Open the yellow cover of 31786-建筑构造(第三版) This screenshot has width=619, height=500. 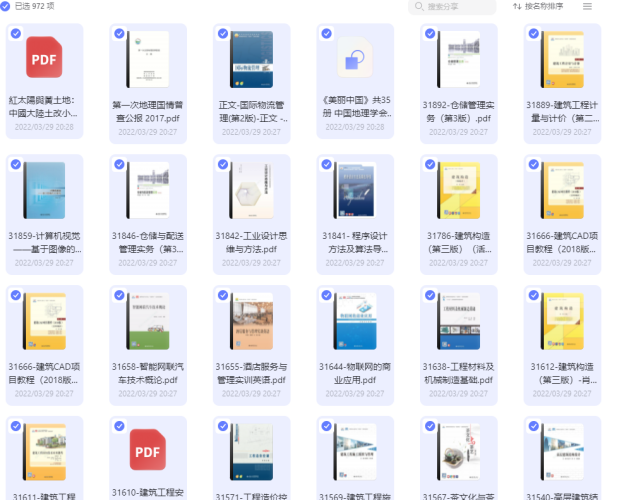(458, 191)
